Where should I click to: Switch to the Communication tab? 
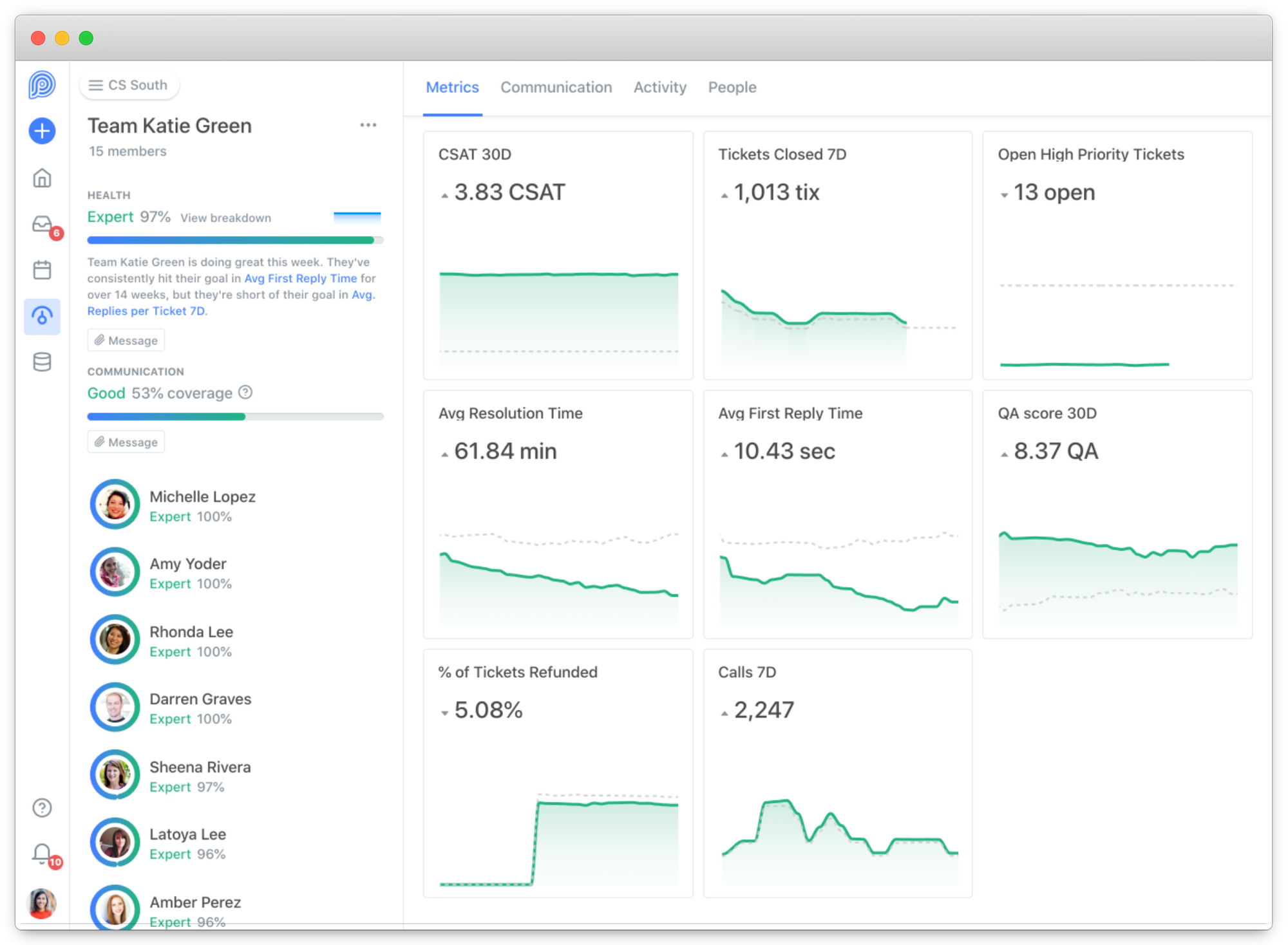coord(556,88)
